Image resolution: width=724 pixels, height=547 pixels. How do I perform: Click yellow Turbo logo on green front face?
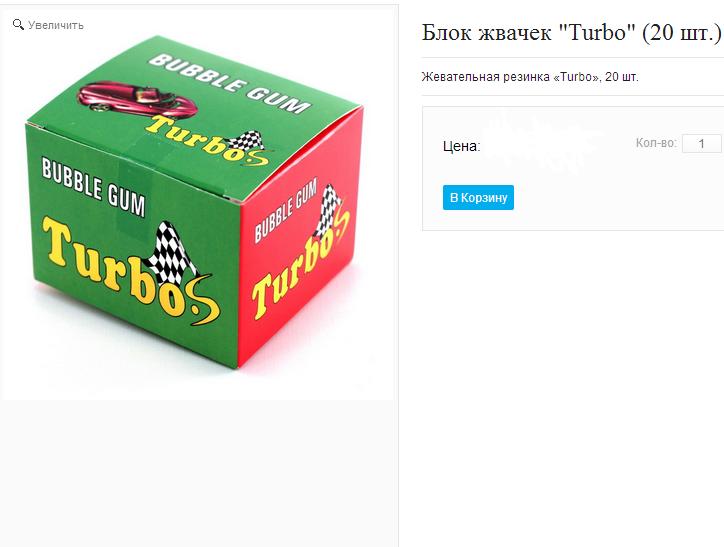pyautogui.click(x=129, y=270)
